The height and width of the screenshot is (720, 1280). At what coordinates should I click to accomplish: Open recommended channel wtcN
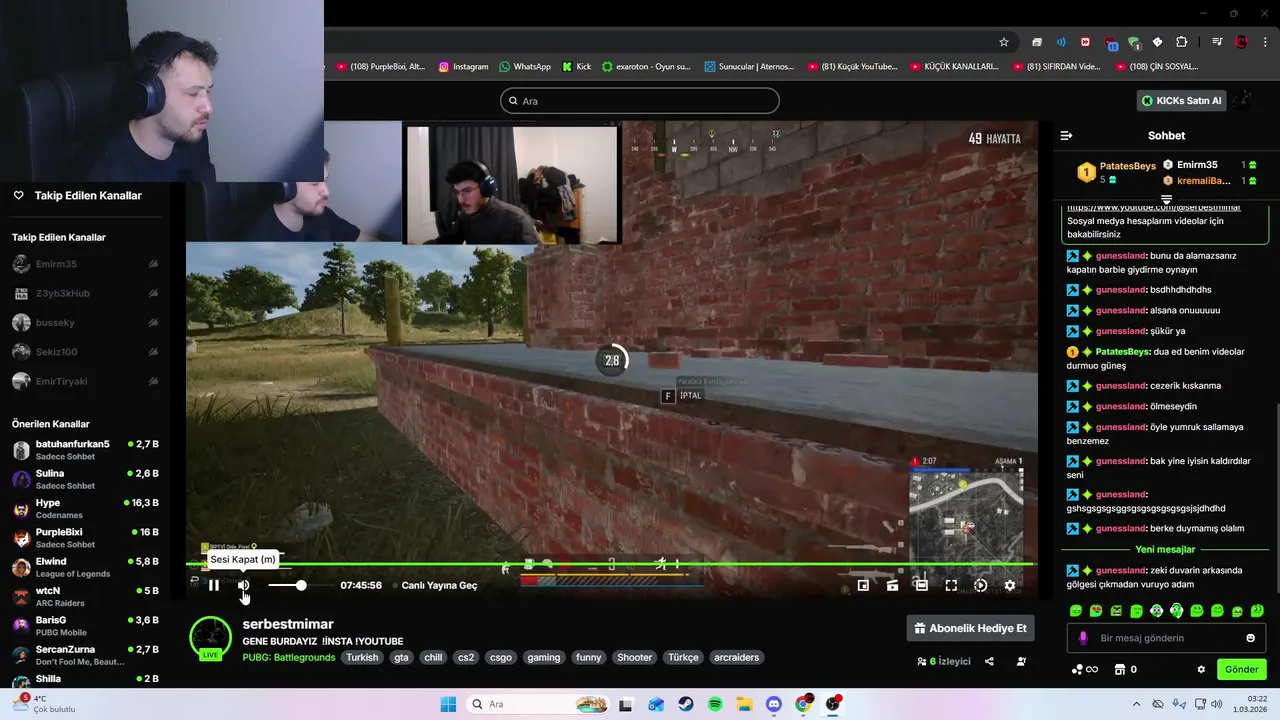click(85, 596)
